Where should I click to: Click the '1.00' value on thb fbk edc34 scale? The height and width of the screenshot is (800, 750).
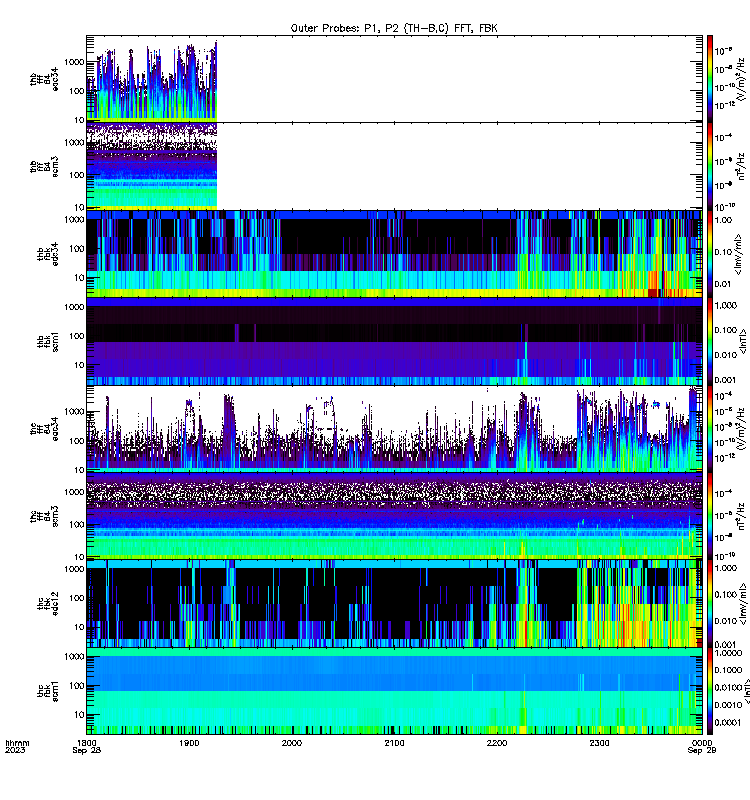click(723, 220)
